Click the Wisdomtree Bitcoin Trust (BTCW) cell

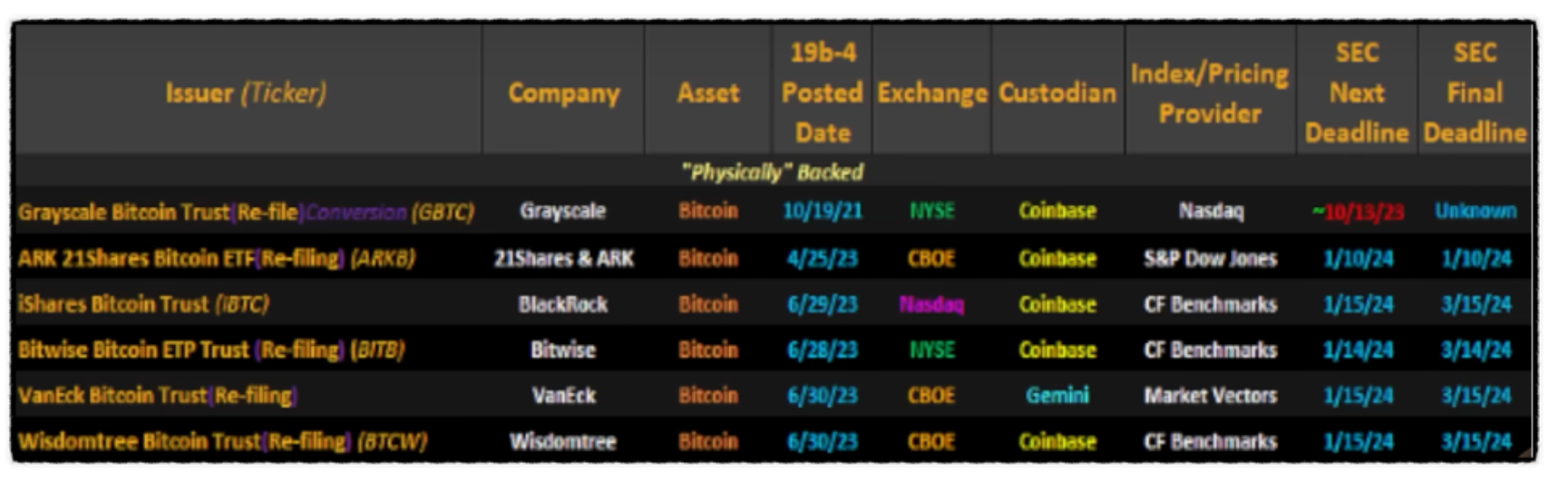223,442
